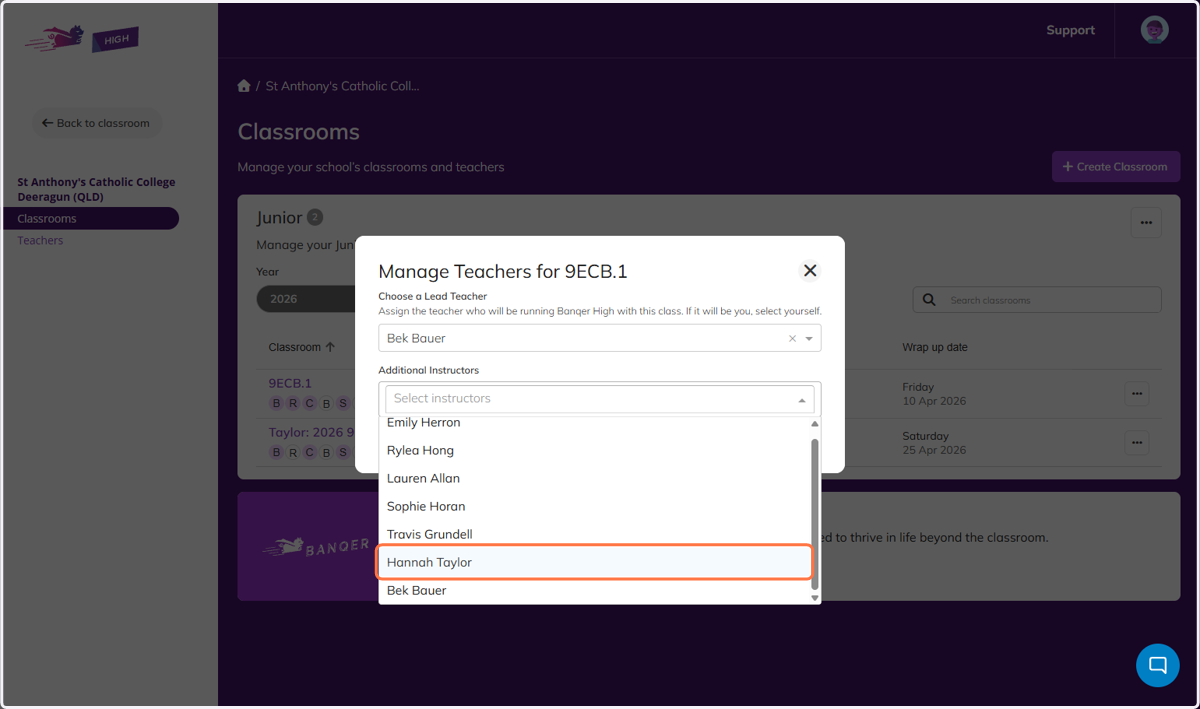Select Hannah Taylor as instructor
Image resolution: width=1200 pixels, height=709 pixels.
point(594,562)
